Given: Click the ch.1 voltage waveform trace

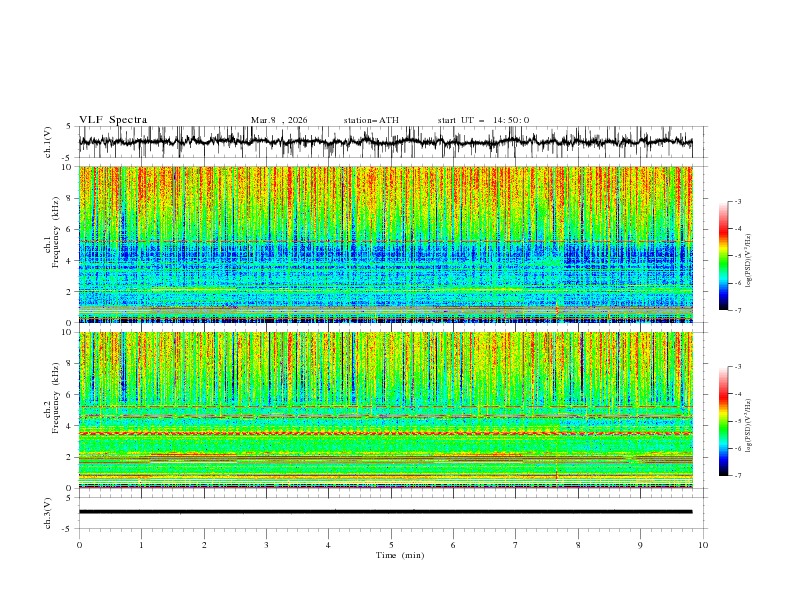Looking at the screenshot, I should coord(385,142).
